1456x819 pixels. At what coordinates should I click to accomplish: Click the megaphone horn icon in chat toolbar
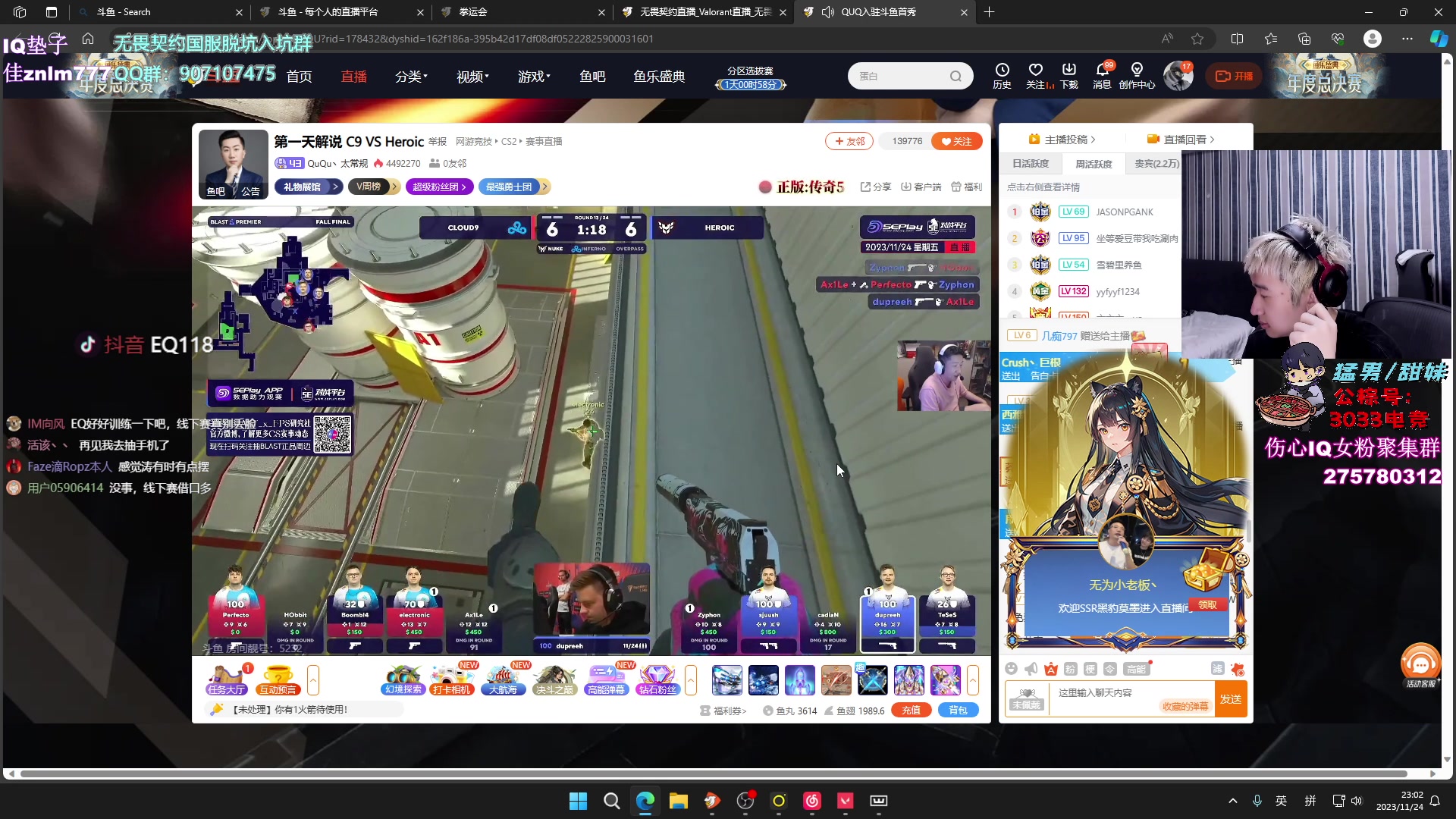[1031, 669]
